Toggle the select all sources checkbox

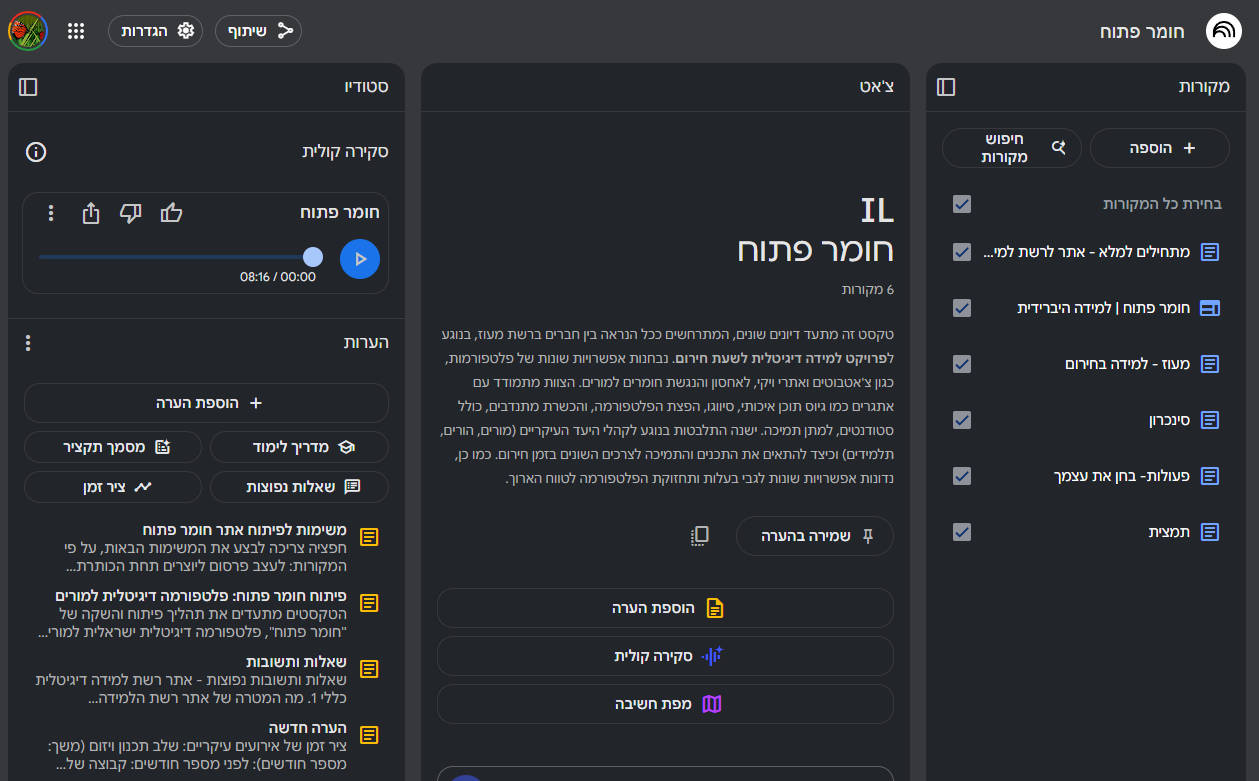pos(962,204)
